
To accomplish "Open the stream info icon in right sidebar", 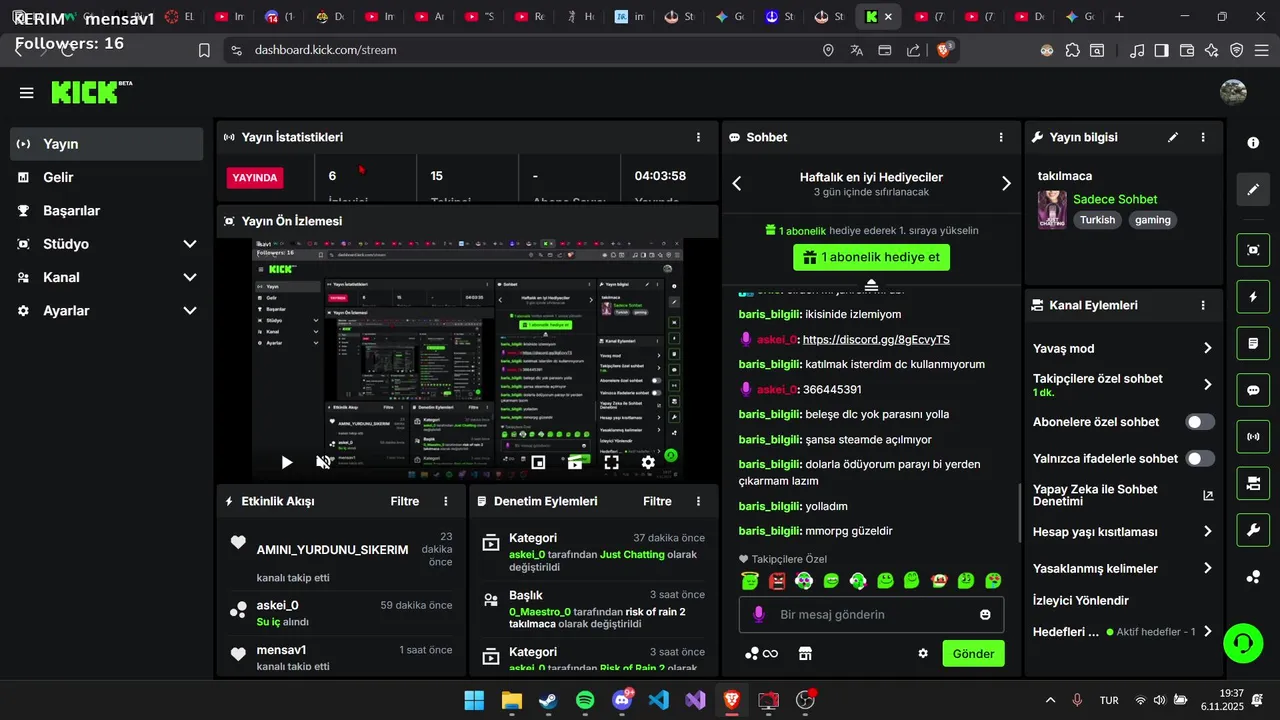I will 1253,143.
